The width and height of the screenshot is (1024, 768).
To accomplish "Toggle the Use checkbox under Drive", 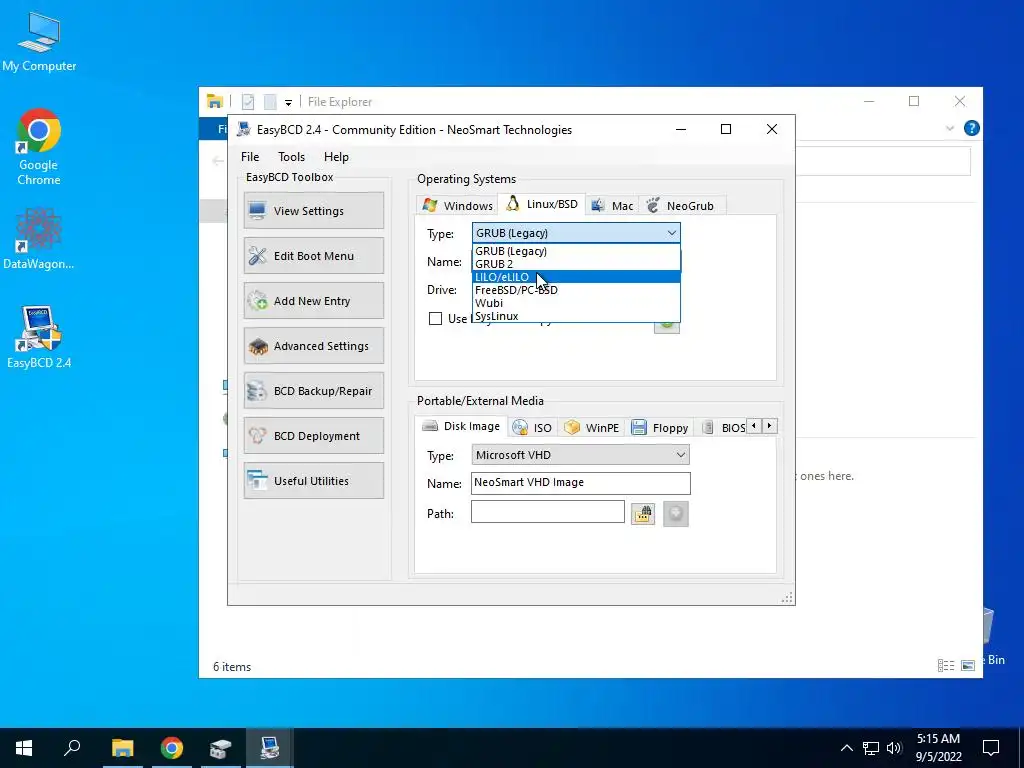I will coord(436,319).
